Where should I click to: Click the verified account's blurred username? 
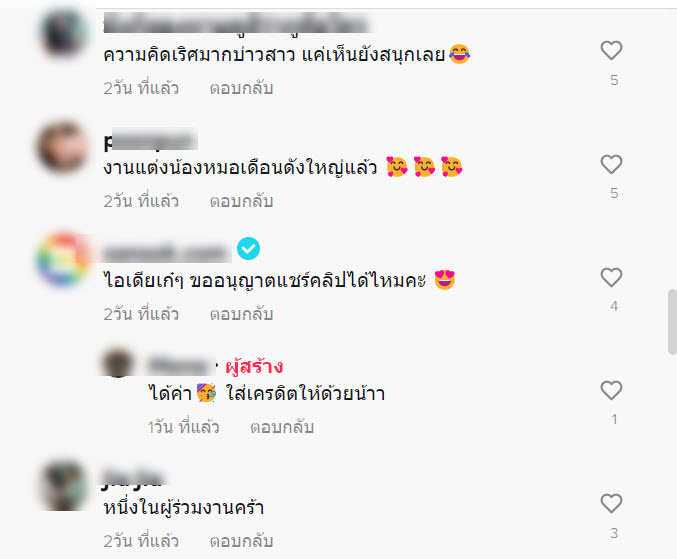pos(167,252)
